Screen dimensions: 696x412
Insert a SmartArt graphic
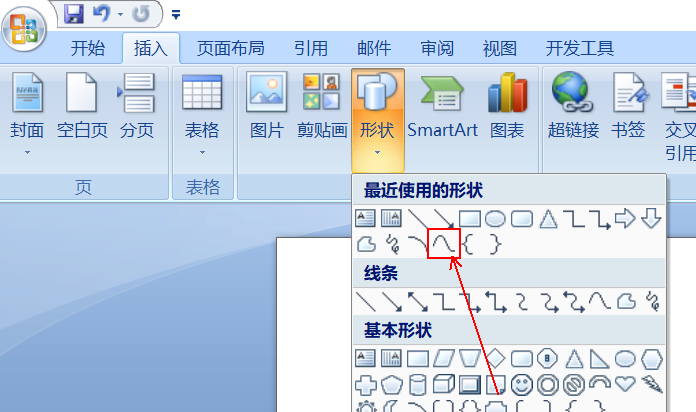tap(442, 106)
